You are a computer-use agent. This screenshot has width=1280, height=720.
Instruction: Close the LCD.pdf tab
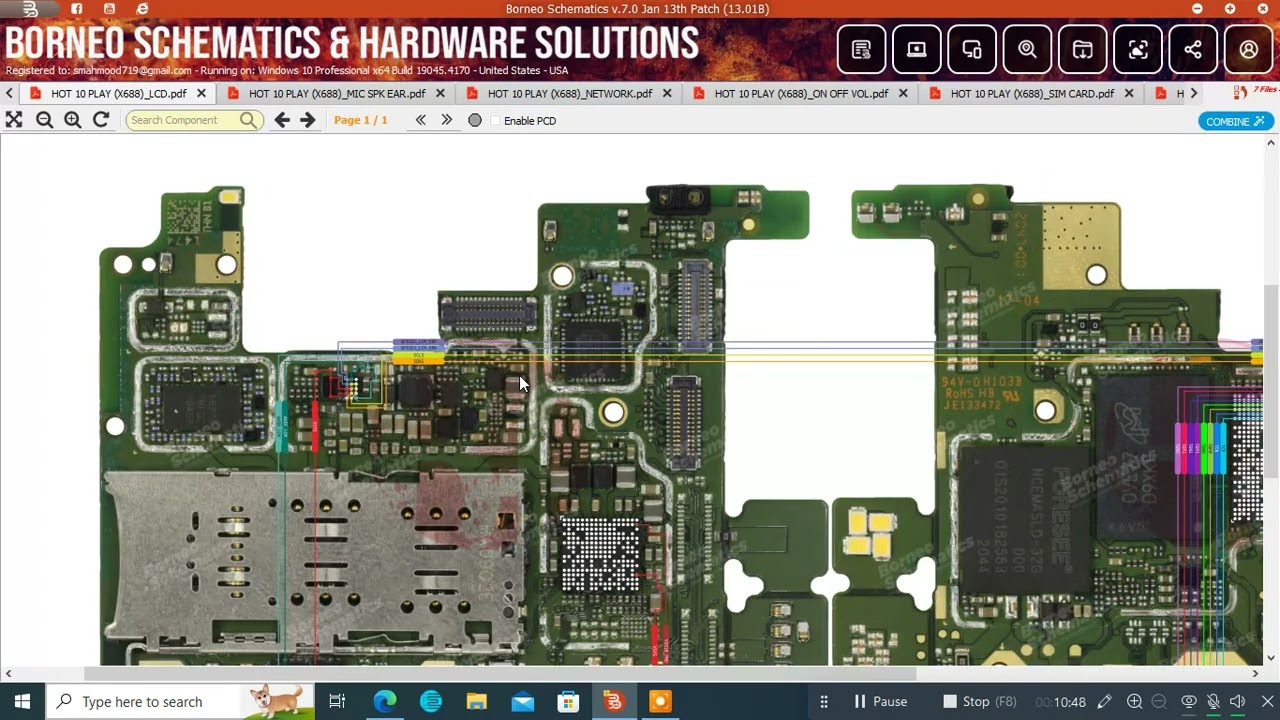pyautogui.click(x=201, y=93)
